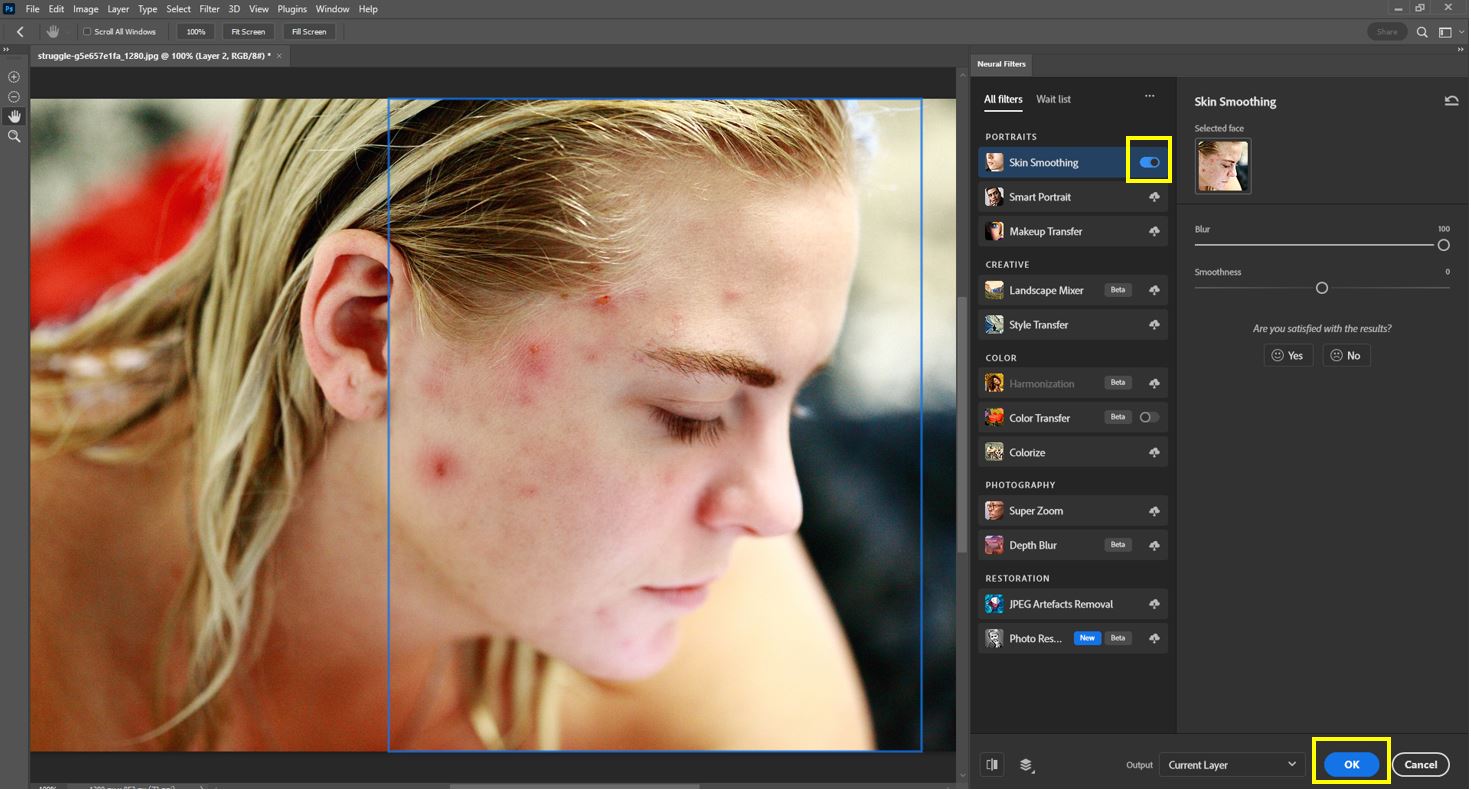This screenshot has width=1471, height=790.
Task: Select the Skin Smoothing filter row
Action: coord(1073,162)
